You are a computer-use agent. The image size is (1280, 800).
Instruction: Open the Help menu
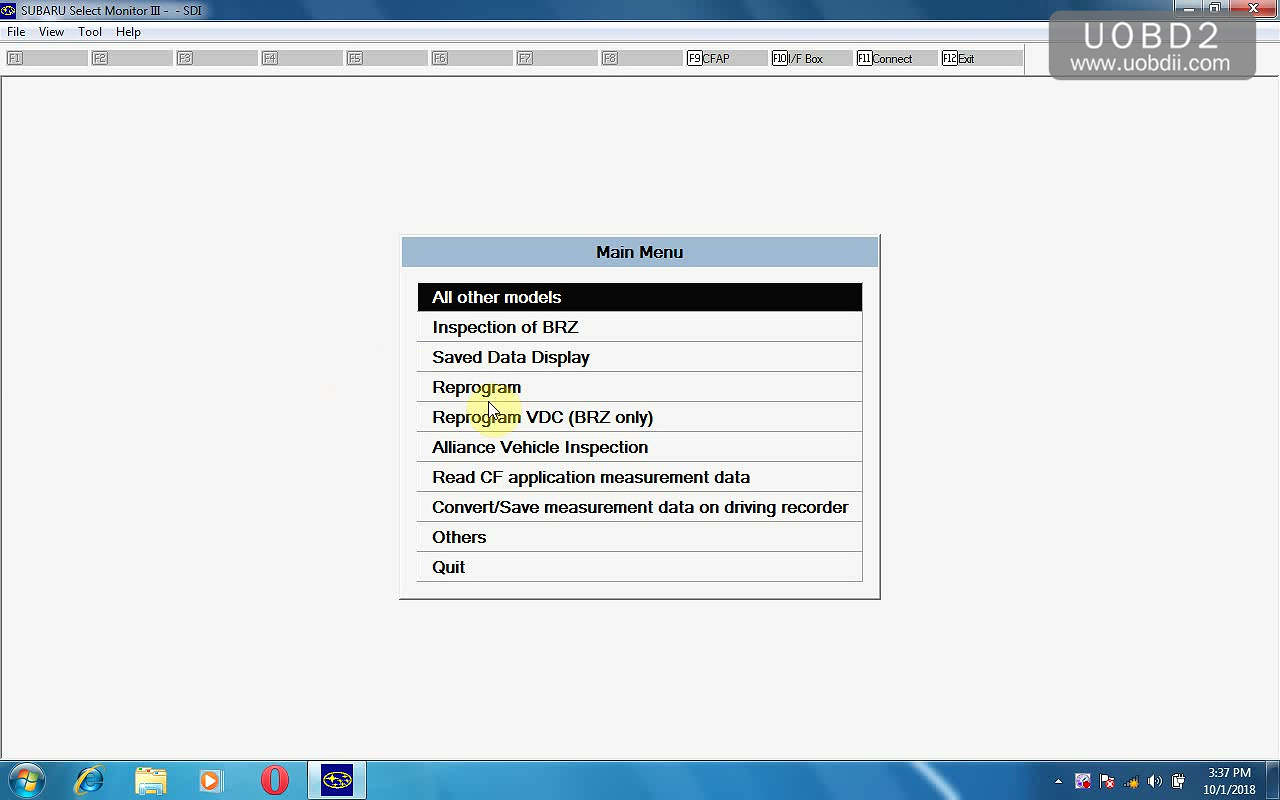pos(128,32)
